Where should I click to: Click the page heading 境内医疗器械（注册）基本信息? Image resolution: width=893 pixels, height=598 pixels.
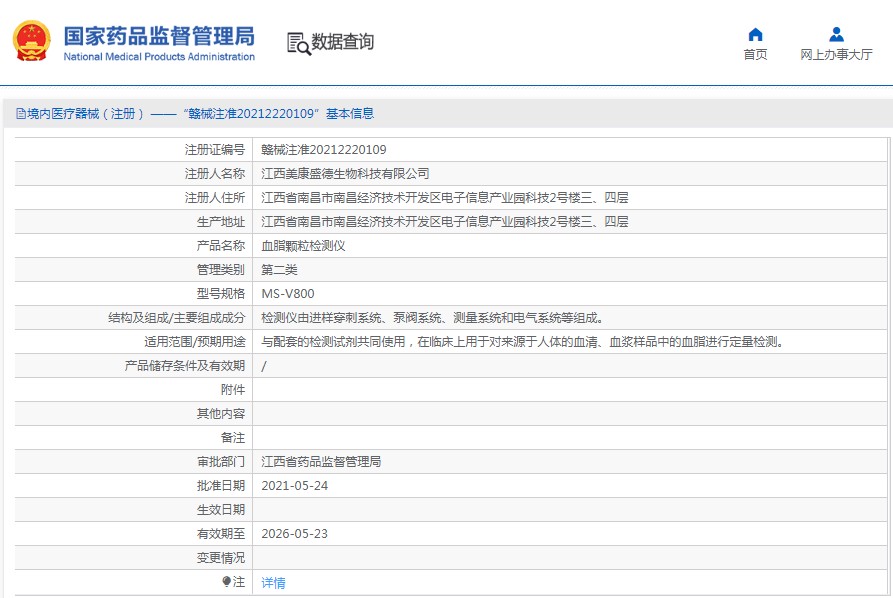point(200,113)
